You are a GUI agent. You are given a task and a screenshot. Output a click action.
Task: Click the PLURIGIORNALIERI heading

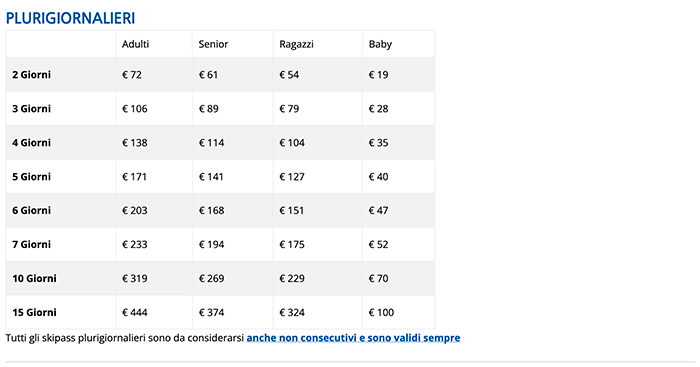pos(70,18)
